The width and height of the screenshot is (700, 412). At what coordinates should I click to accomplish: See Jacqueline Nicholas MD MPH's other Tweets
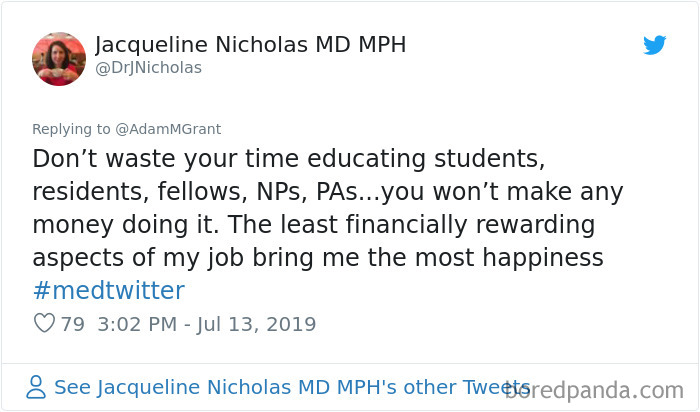(290, 387)
